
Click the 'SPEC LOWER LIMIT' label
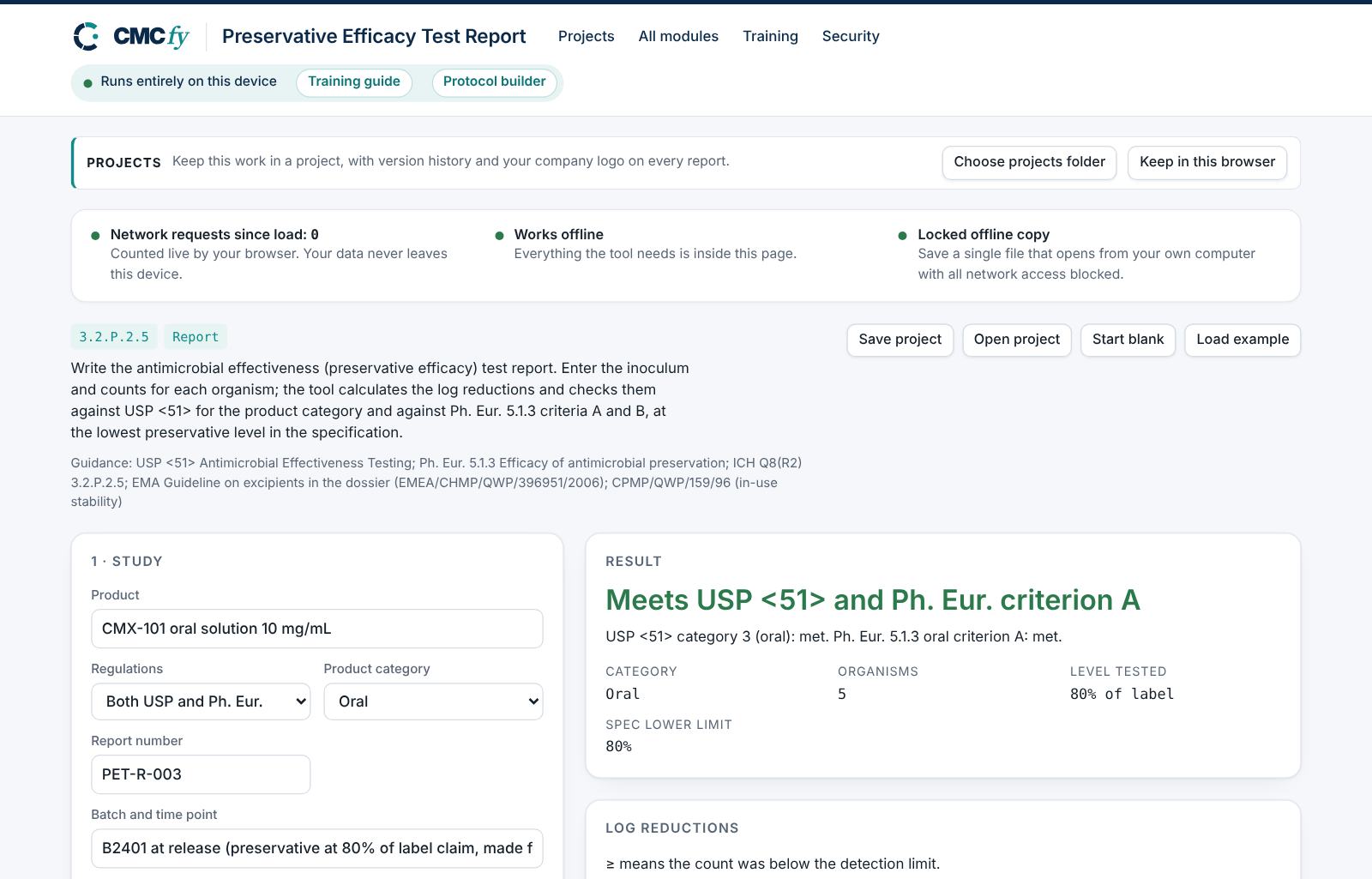point(669,725)
